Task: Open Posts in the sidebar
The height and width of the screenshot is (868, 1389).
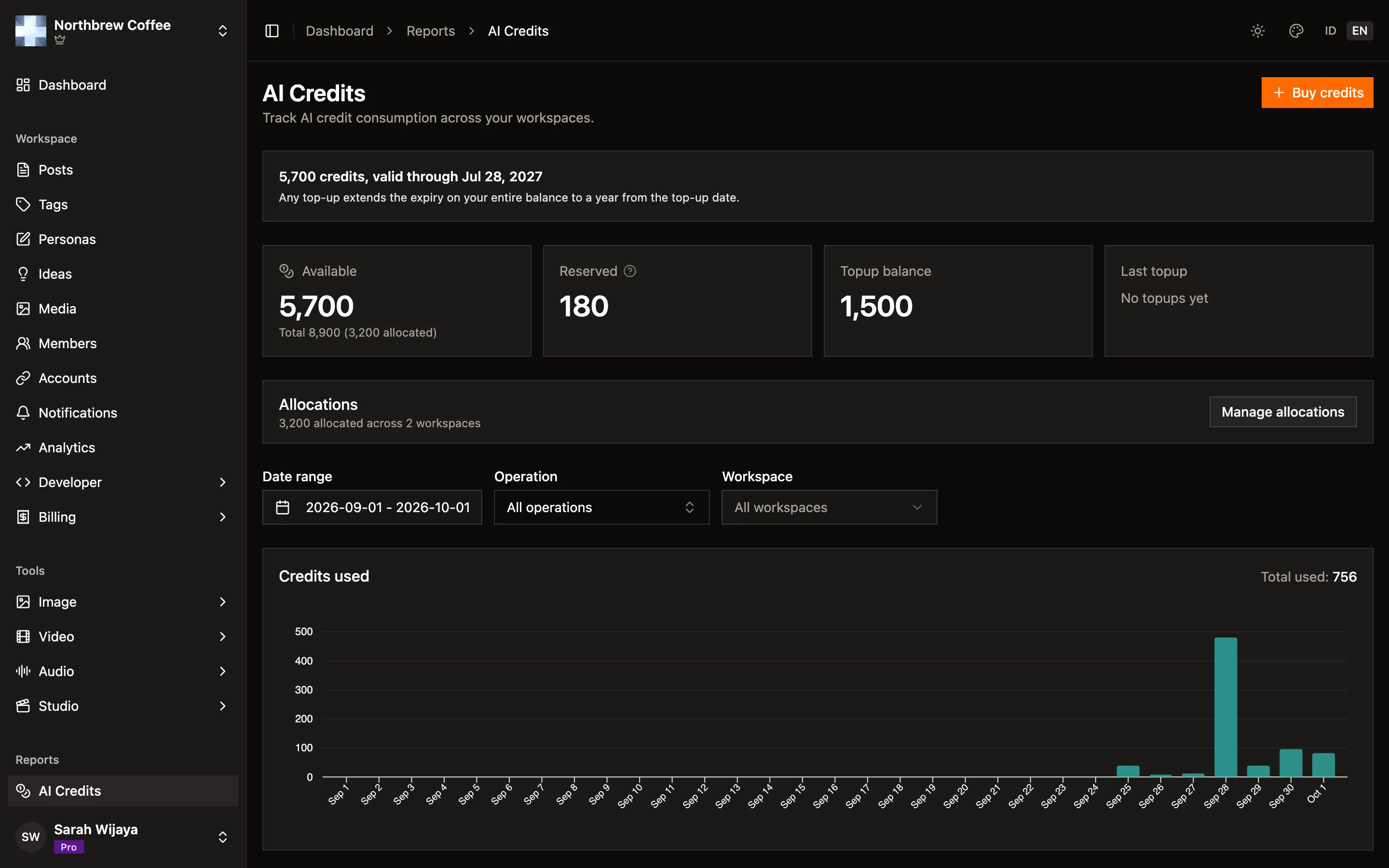Action: pos(123,170)
